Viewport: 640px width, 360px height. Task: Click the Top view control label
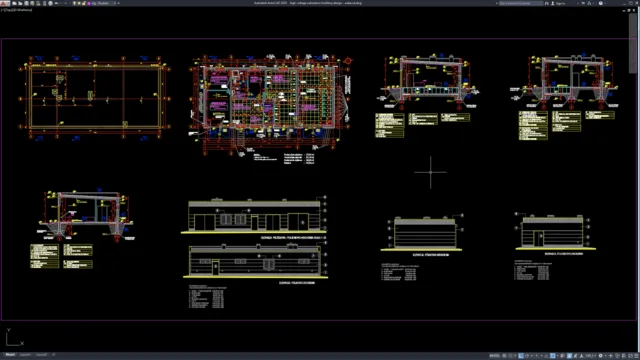pyautogui.click(x=9, y=10)
